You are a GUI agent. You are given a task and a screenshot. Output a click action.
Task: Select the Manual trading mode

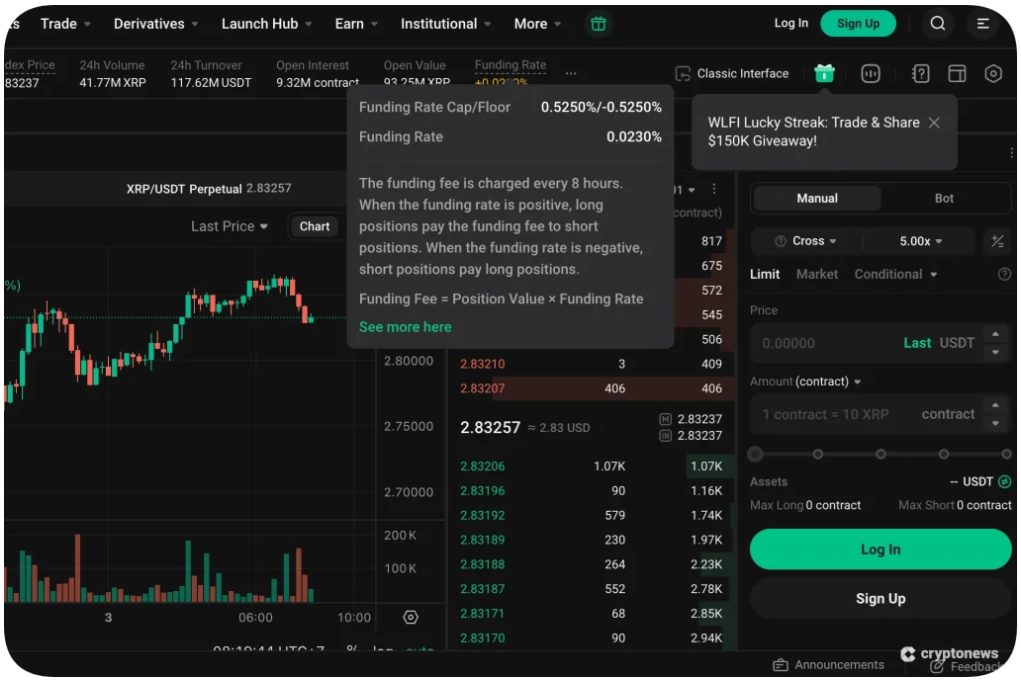click(x=817, y=199)
